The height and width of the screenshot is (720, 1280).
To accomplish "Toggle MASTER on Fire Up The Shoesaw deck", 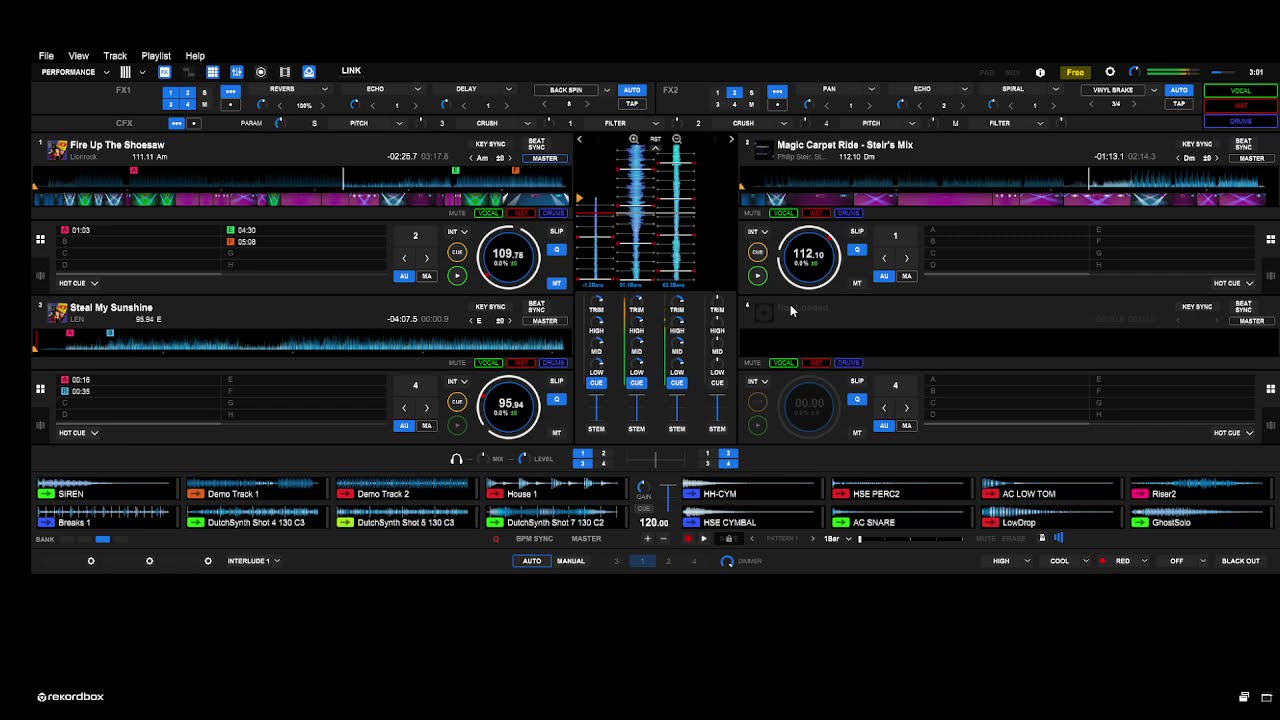I will tap(545, 159).
